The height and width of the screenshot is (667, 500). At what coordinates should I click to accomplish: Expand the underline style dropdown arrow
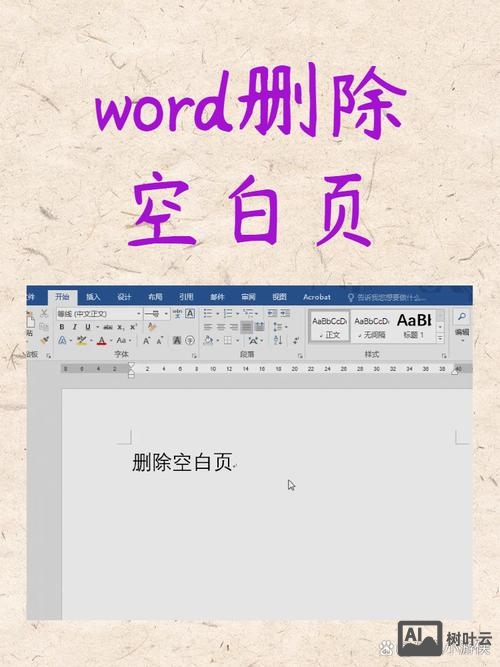(97, 327)
